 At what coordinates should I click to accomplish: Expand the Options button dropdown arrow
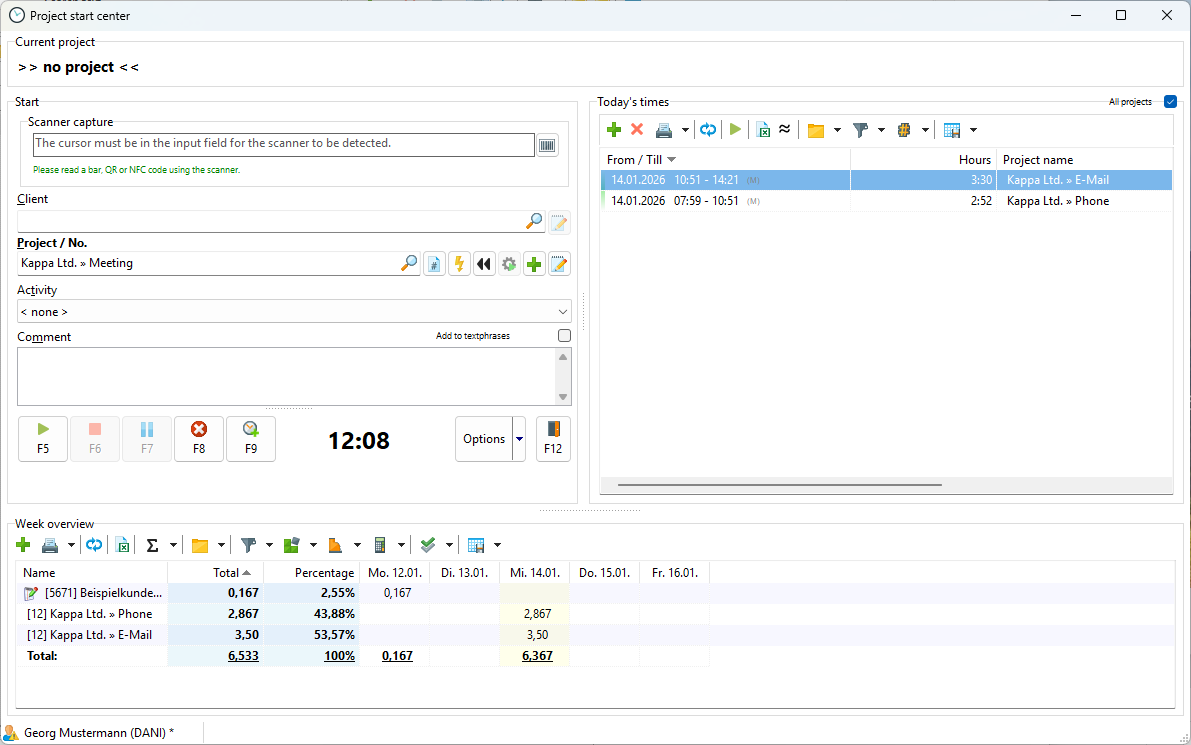pos(519,439)
